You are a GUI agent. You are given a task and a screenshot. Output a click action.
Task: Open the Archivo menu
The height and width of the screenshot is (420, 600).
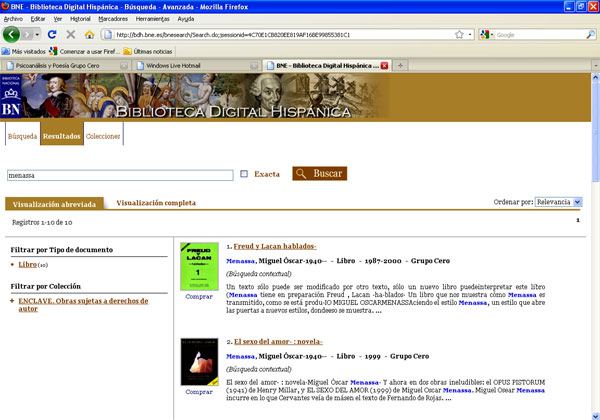click(13, 19)
